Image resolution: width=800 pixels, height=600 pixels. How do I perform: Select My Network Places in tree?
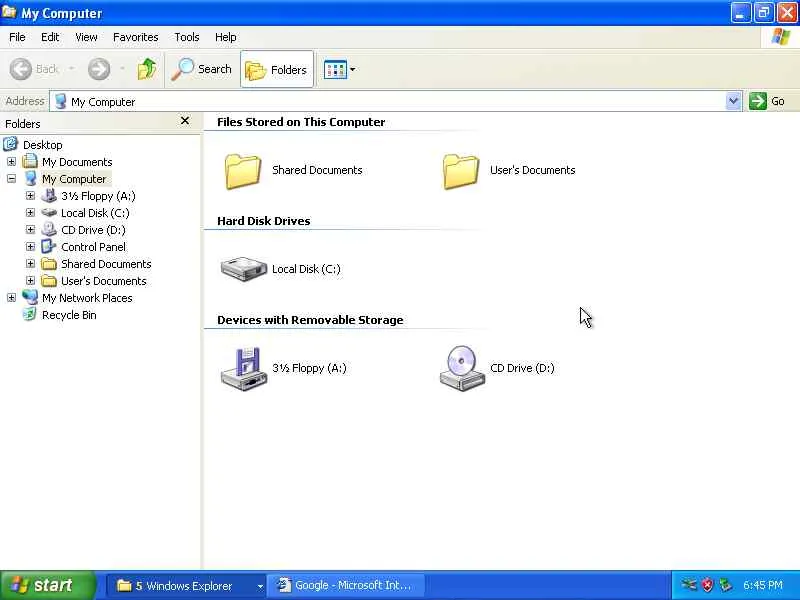coord(87,298)
